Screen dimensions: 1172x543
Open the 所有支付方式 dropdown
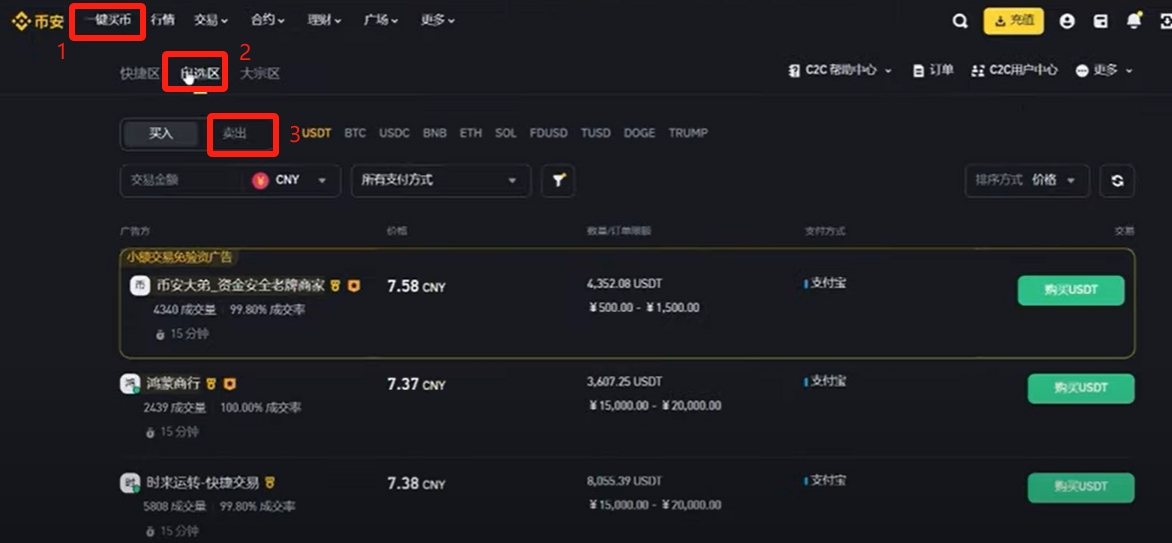(441, 180)
